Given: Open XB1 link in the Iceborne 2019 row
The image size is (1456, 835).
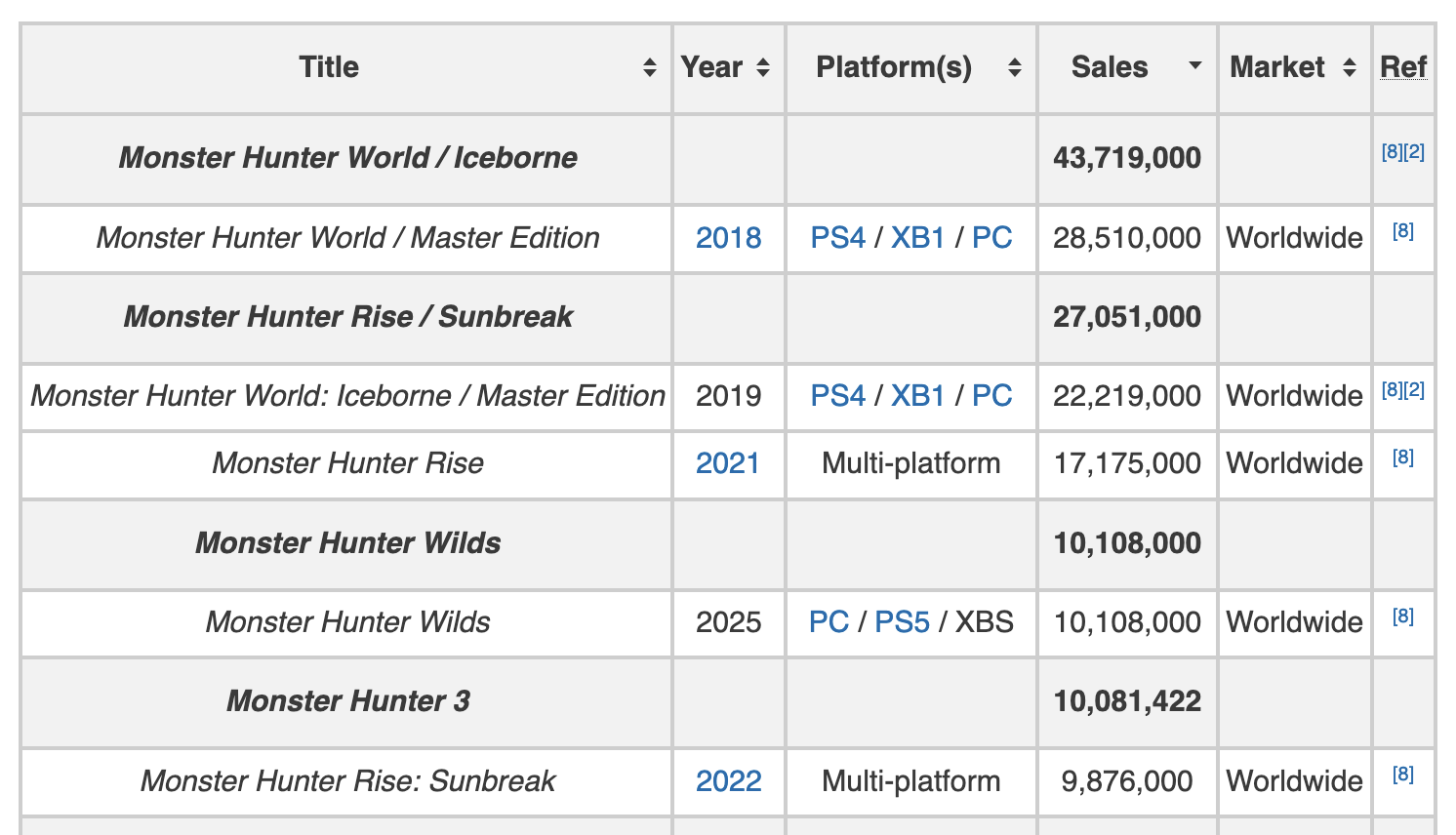Looking at the screenshot, I should pyautogui.click(x=918, y=396).
